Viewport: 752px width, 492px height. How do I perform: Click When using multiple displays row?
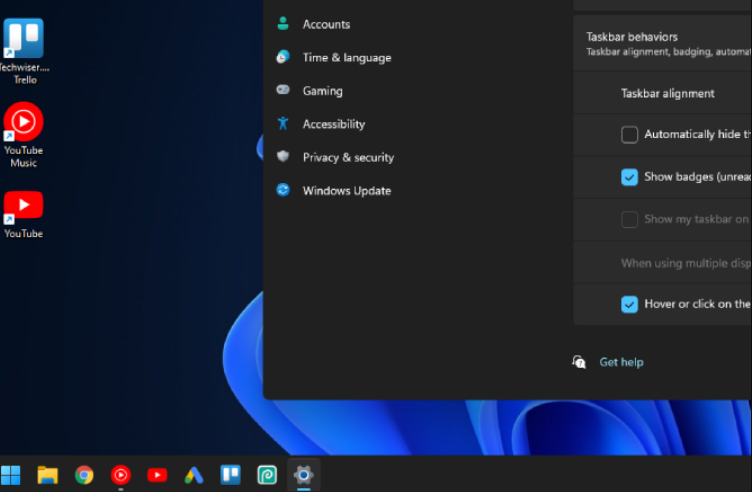coord(662,263)
